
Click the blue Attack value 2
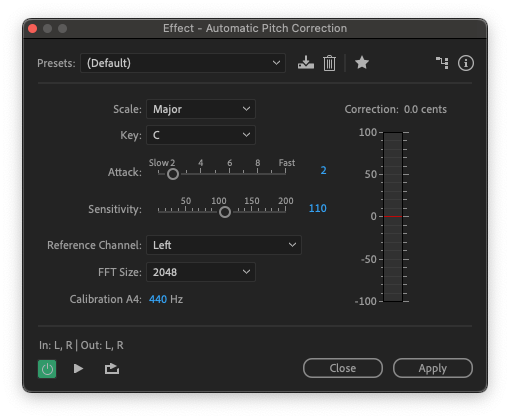click(323, 170)
